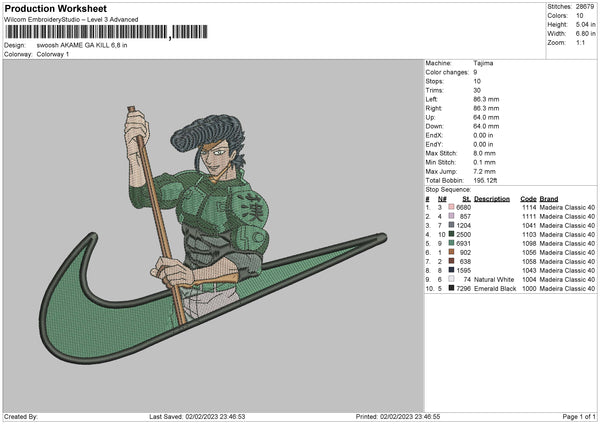Click thread code '1114' in row 1
Image resolution: width=600 pixels, height=424 pixels.
pyautogui.click(x=529, y=207)
